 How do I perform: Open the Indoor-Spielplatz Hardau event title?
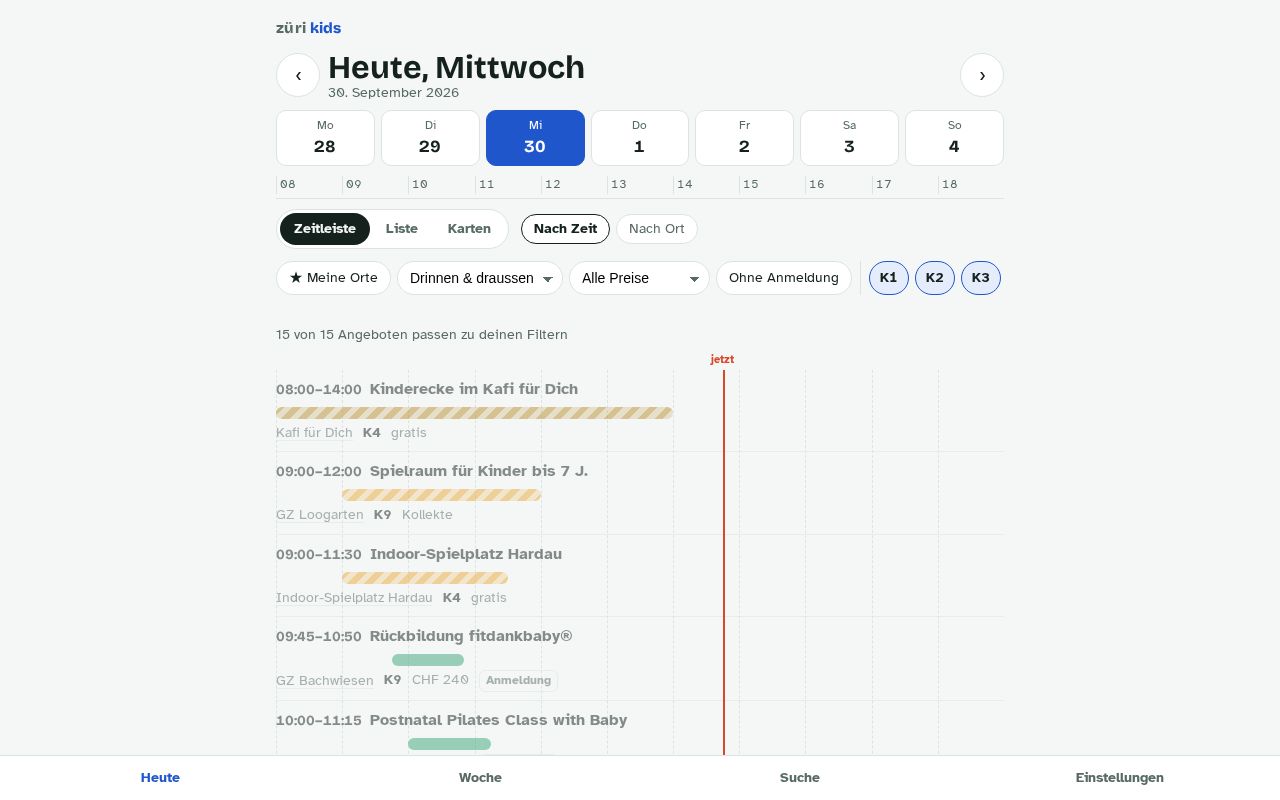[466, 554]
